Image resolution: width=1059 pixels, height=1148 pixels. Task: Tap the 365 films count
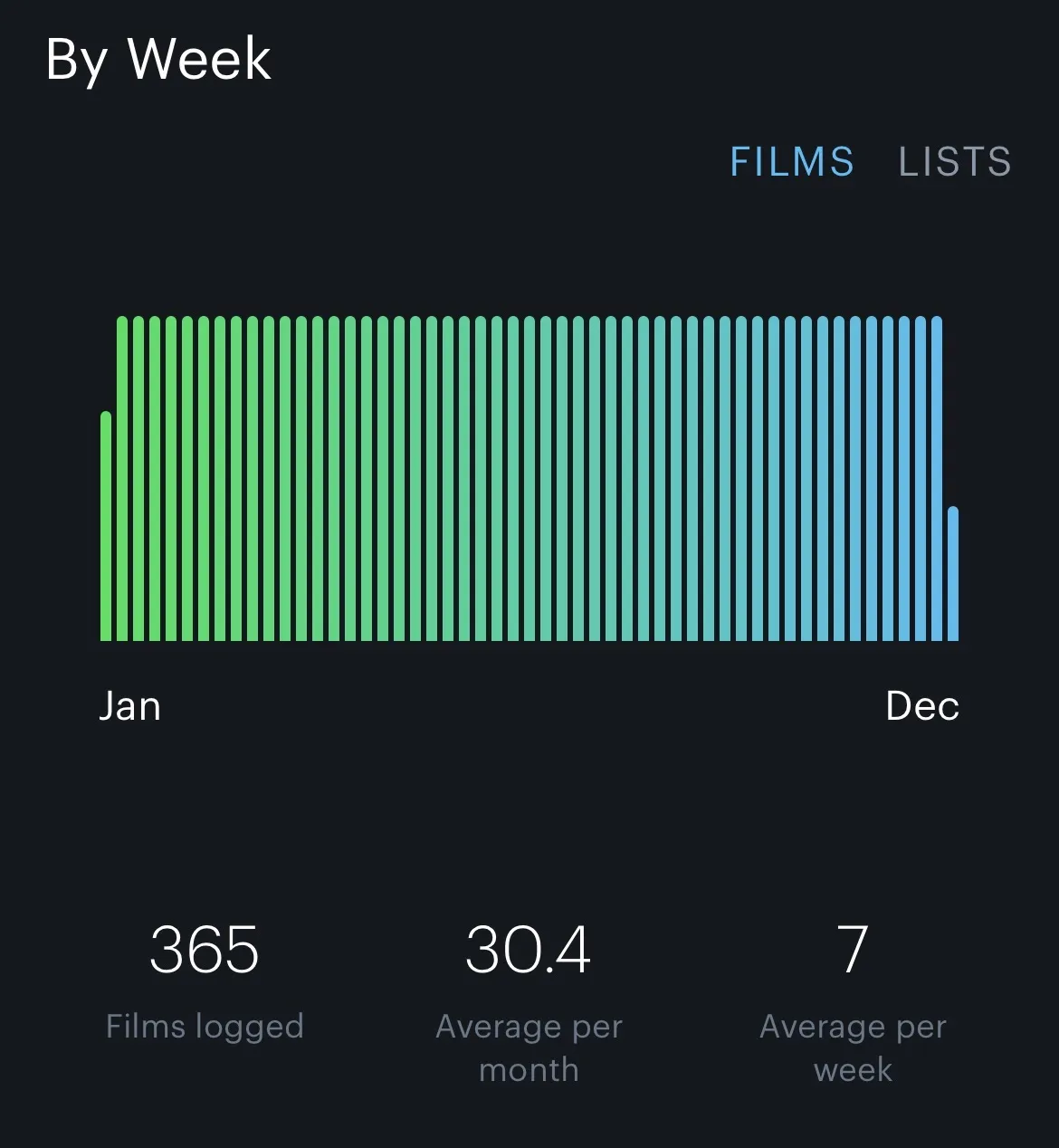pos(205,950)
